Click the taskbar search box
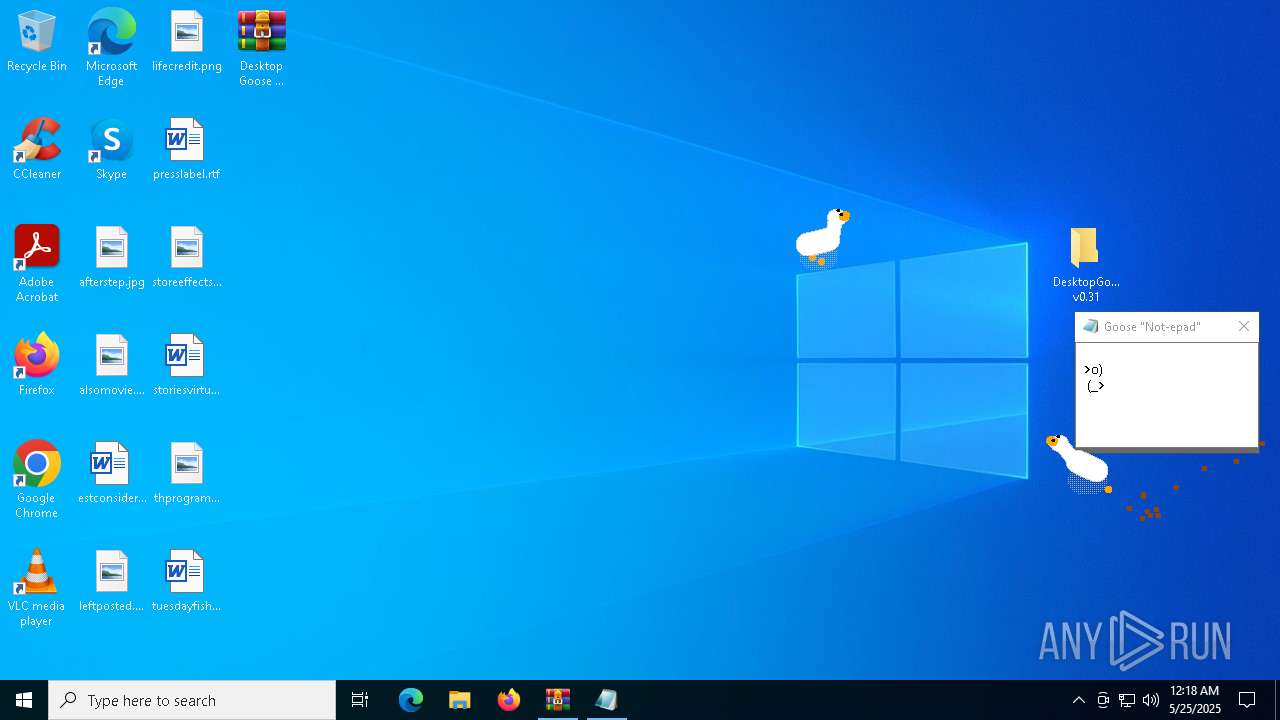The height and width of the screenshot is (720, 1280). 192,700
